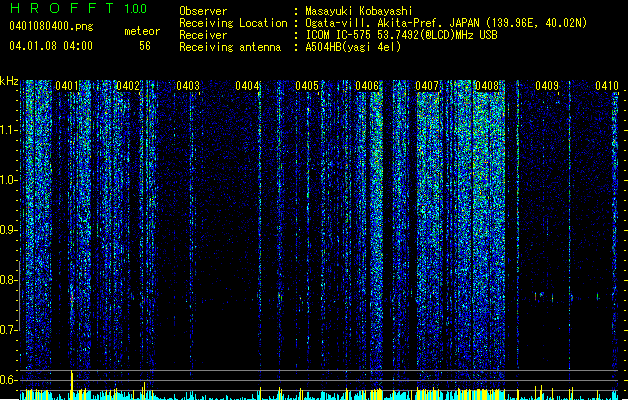Viewport: 629px width, 400px height.
Task: Click the 1.1 frequency axis label
Action: pyautogui.click(x=8, y=130)
